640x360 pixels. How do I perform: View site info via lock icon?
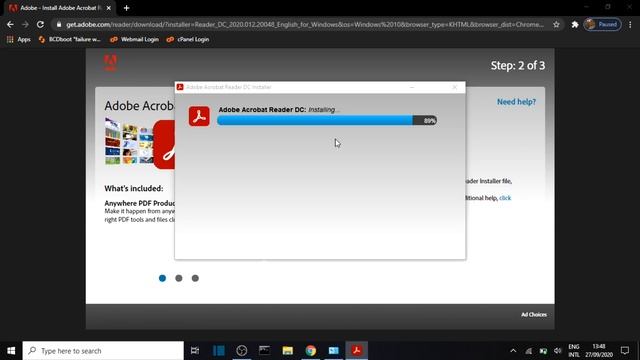[59, 24]
